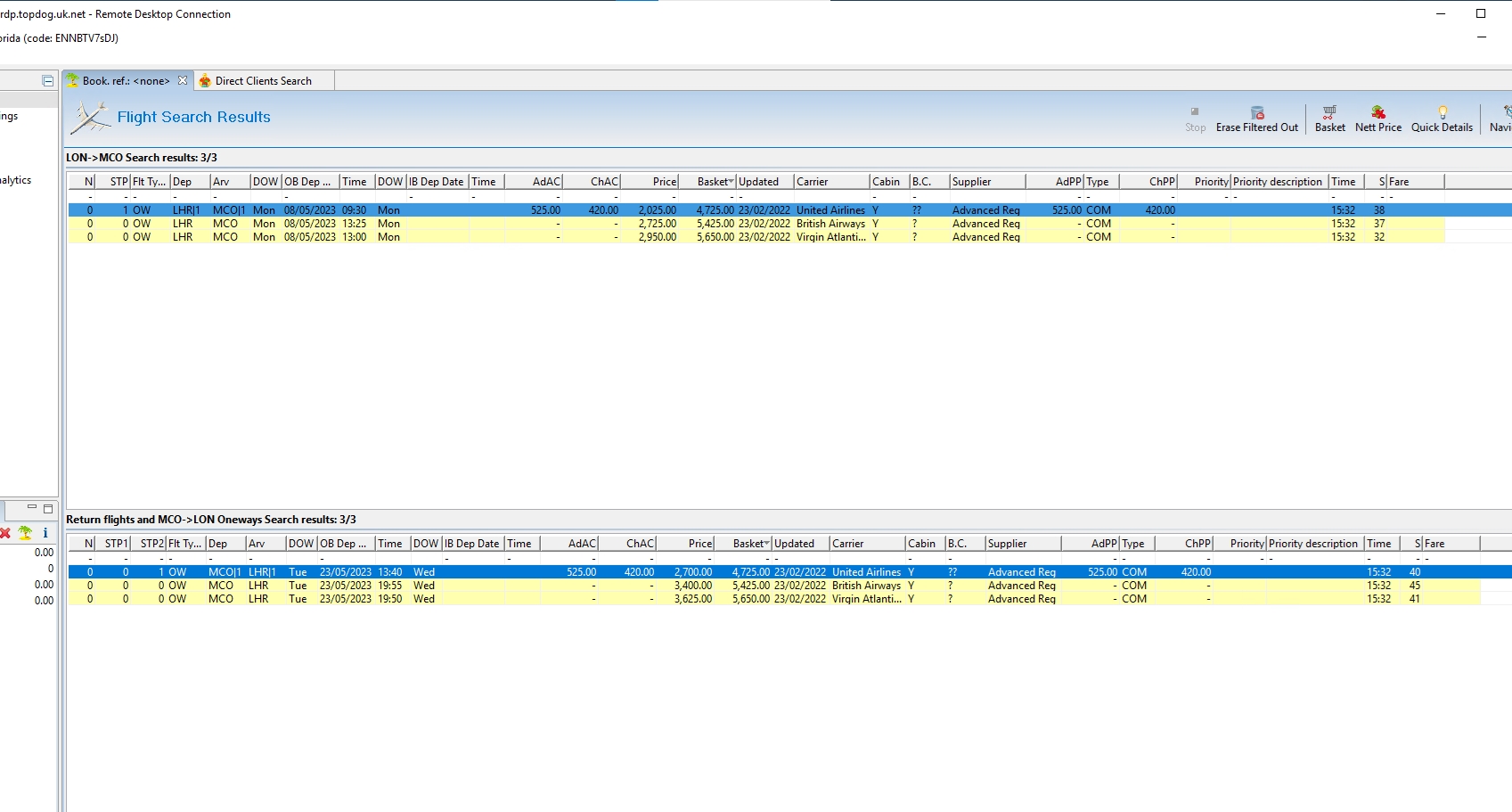
Task: Click the 09:30 departure time cell
Action: (355, 210)
